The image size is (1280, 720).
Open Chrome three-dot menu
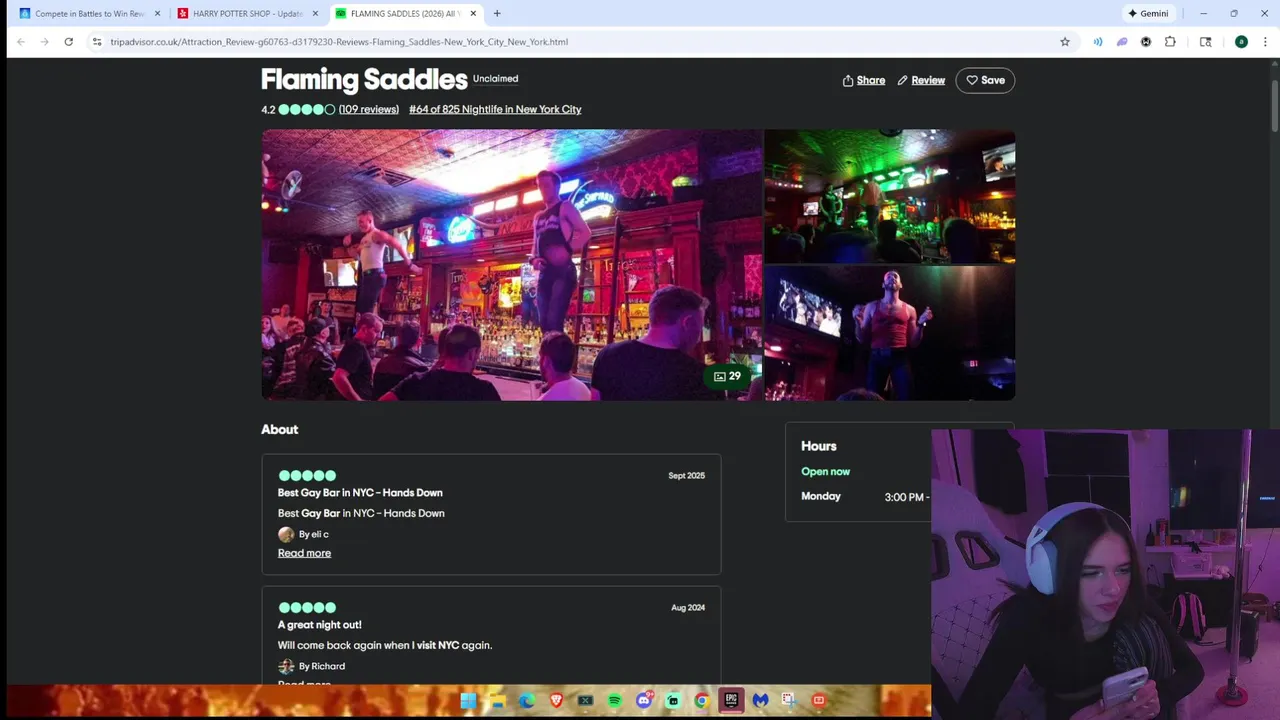coord(1265,42)
